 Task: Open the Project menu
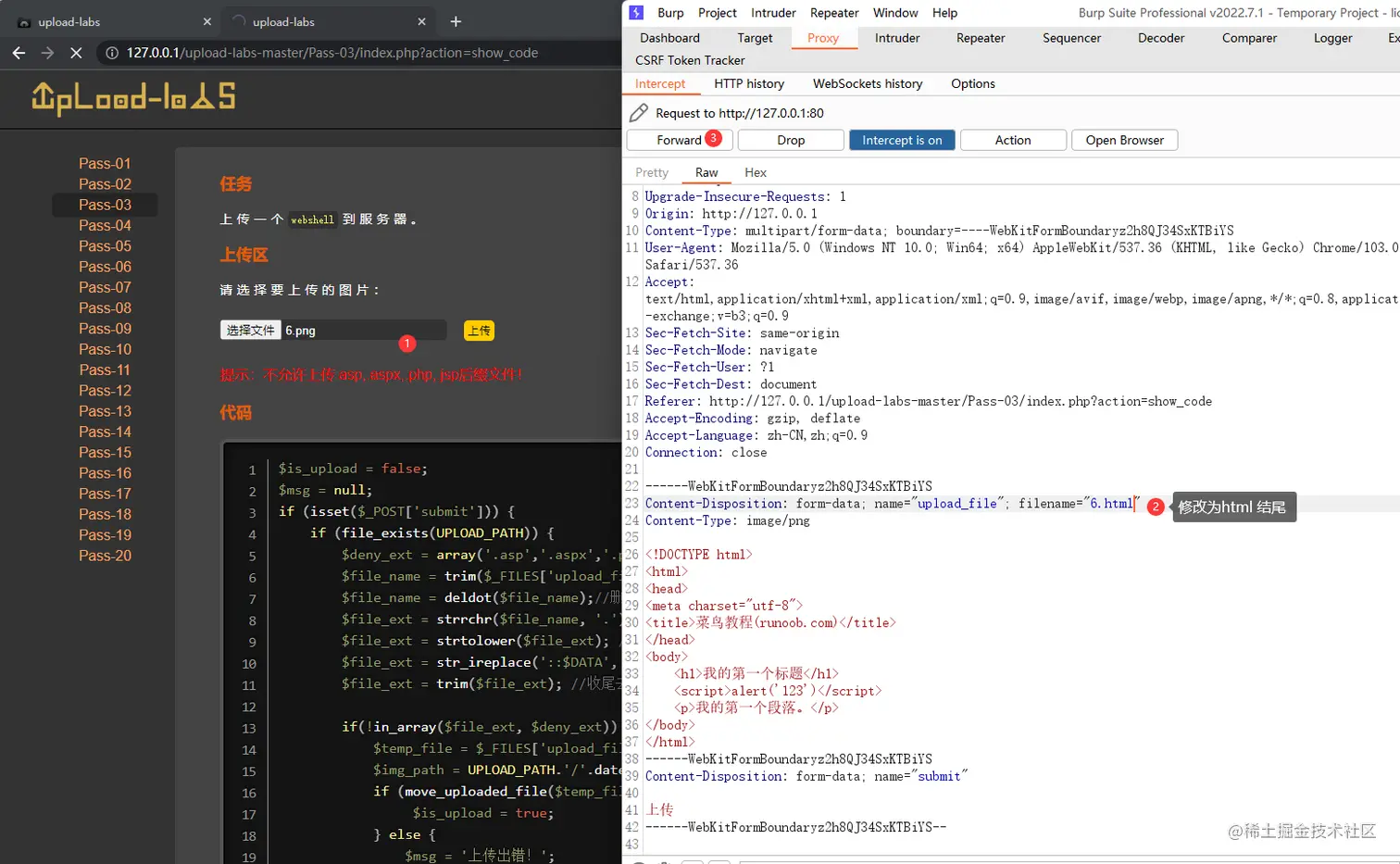[718, 13]
